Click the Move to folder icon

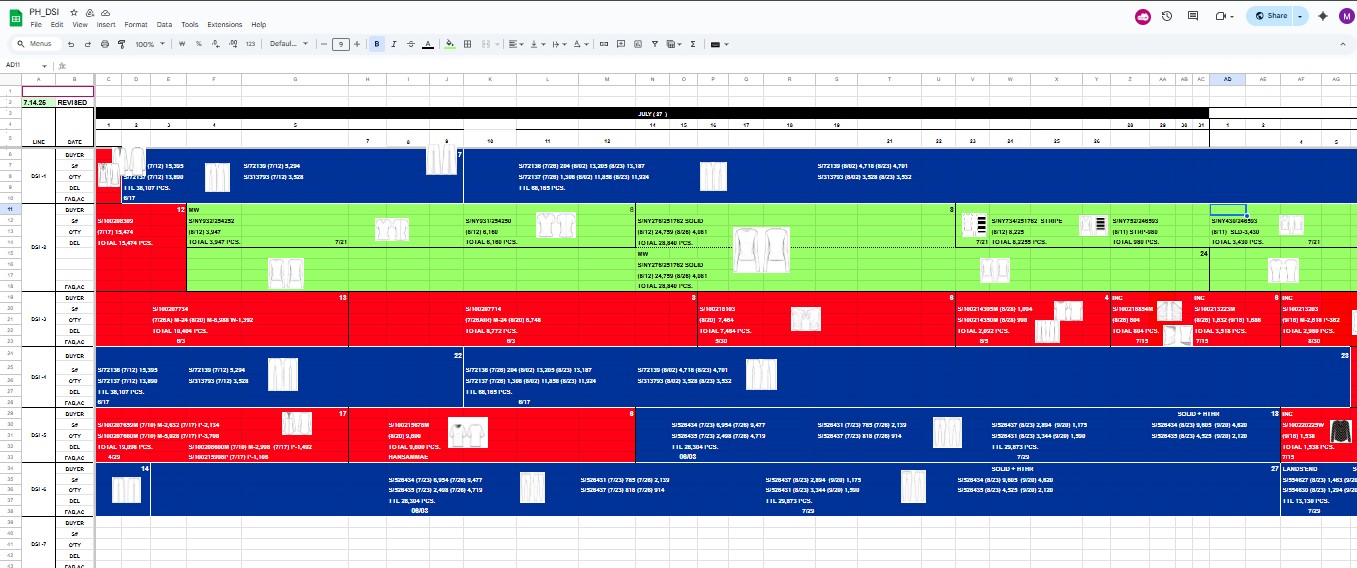pyautogui.click(x=90, y=12)
